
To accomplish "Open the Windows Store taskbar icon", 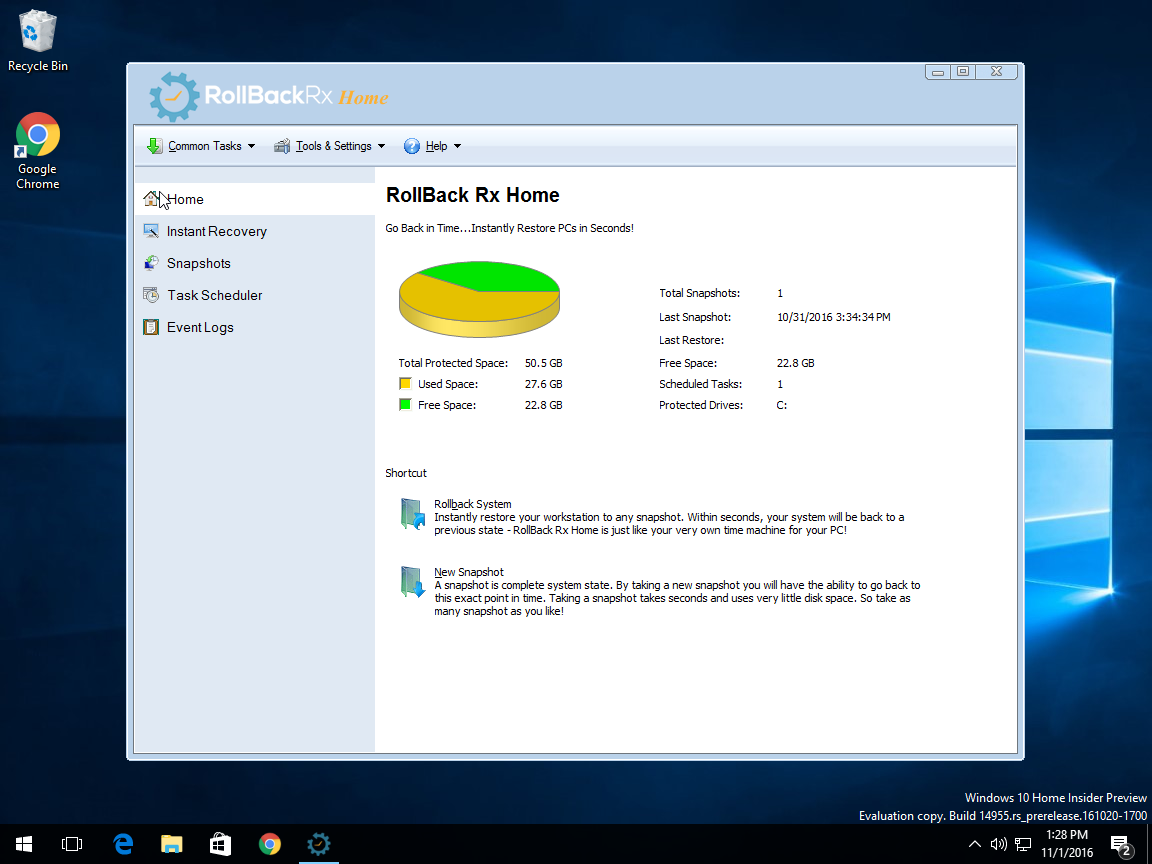I will pos(220,844).
